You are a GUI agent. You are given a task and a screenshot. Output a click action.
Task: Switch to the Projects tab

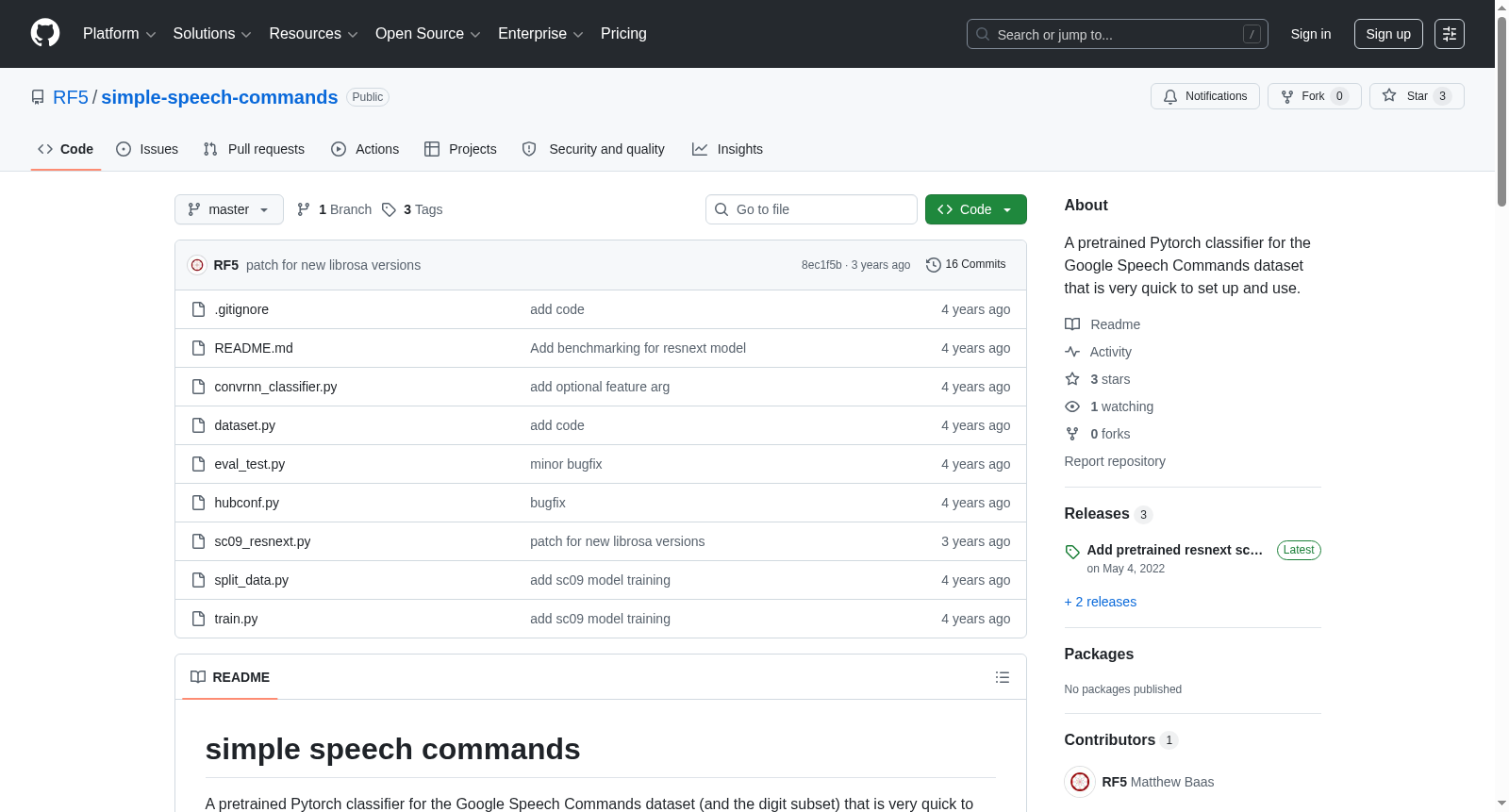coord(460,149)
